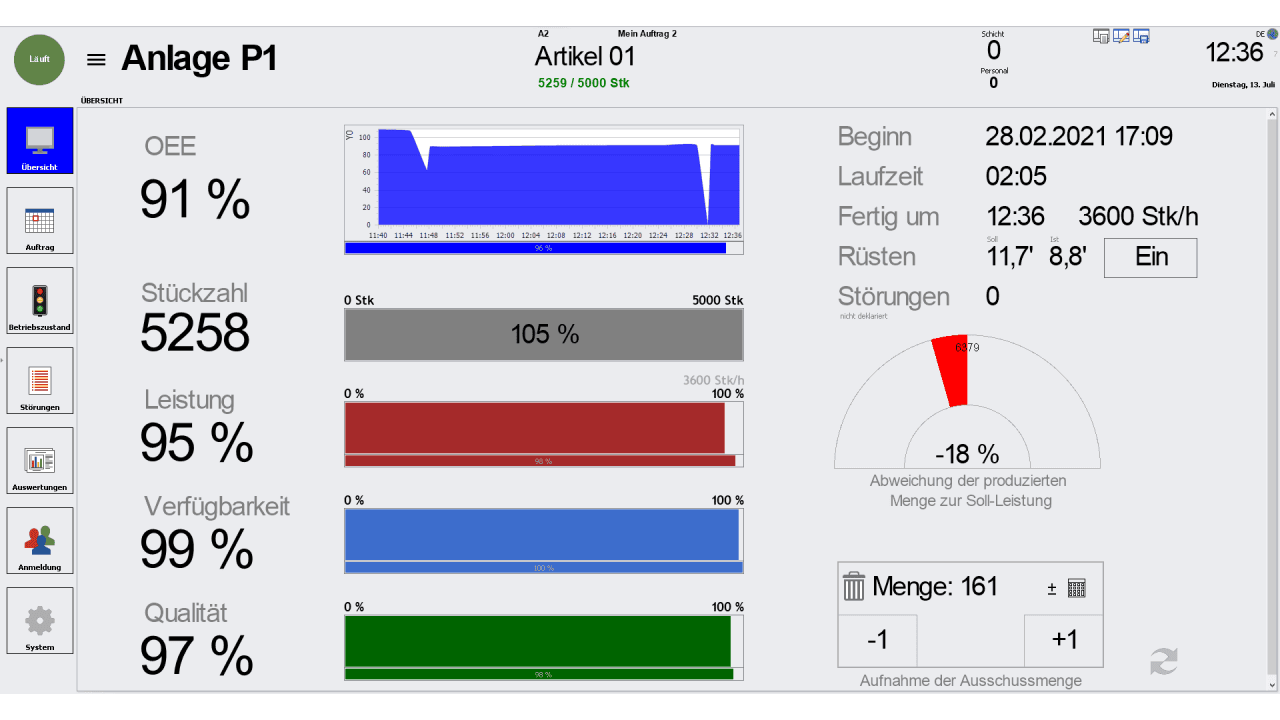Image resolution: width=1280 pixels, height=720 pixels.
Task: Click the trash can scrap icon
Action: click(x=853, y=586)
